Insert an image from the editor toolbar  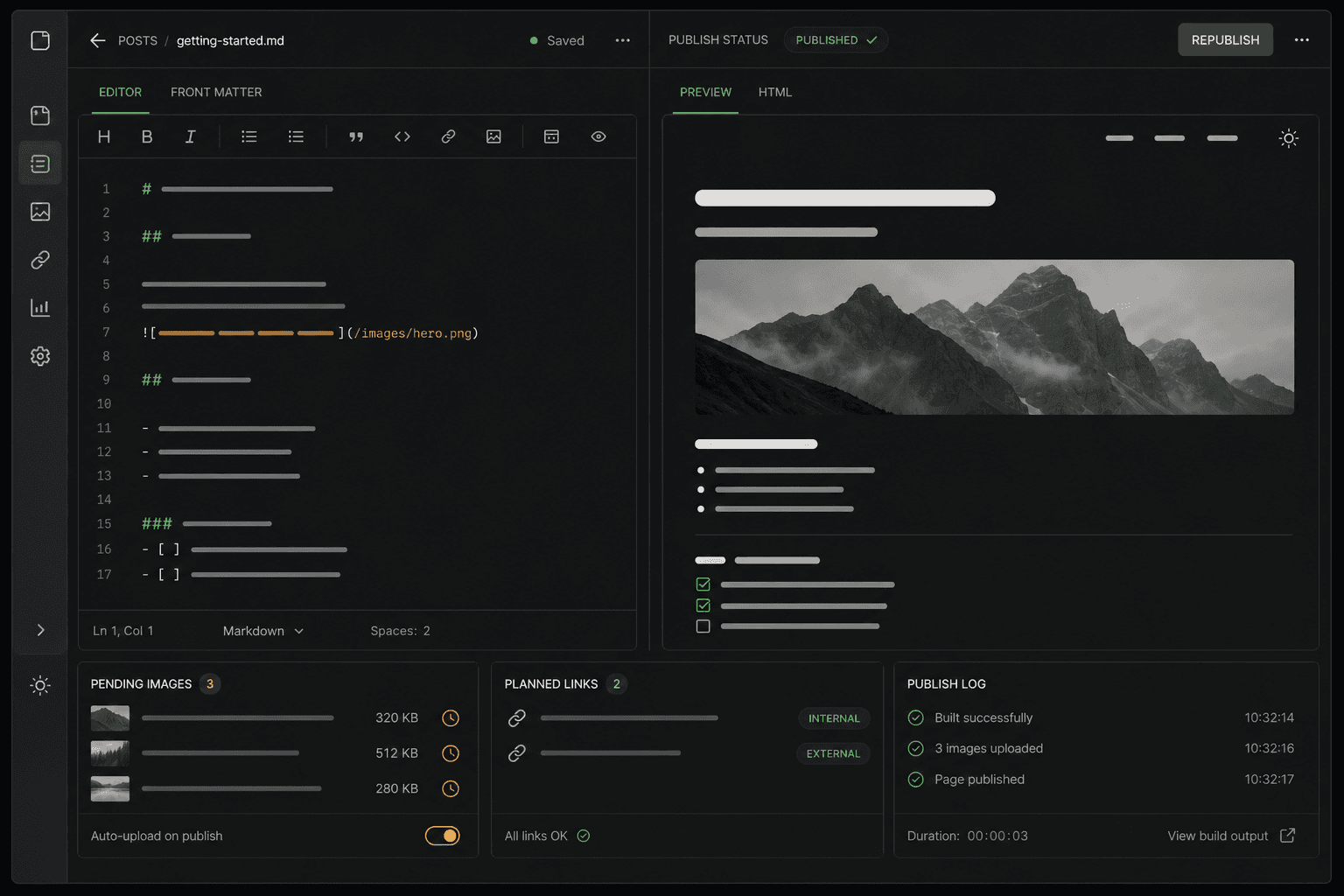click(x=493, y=136)
